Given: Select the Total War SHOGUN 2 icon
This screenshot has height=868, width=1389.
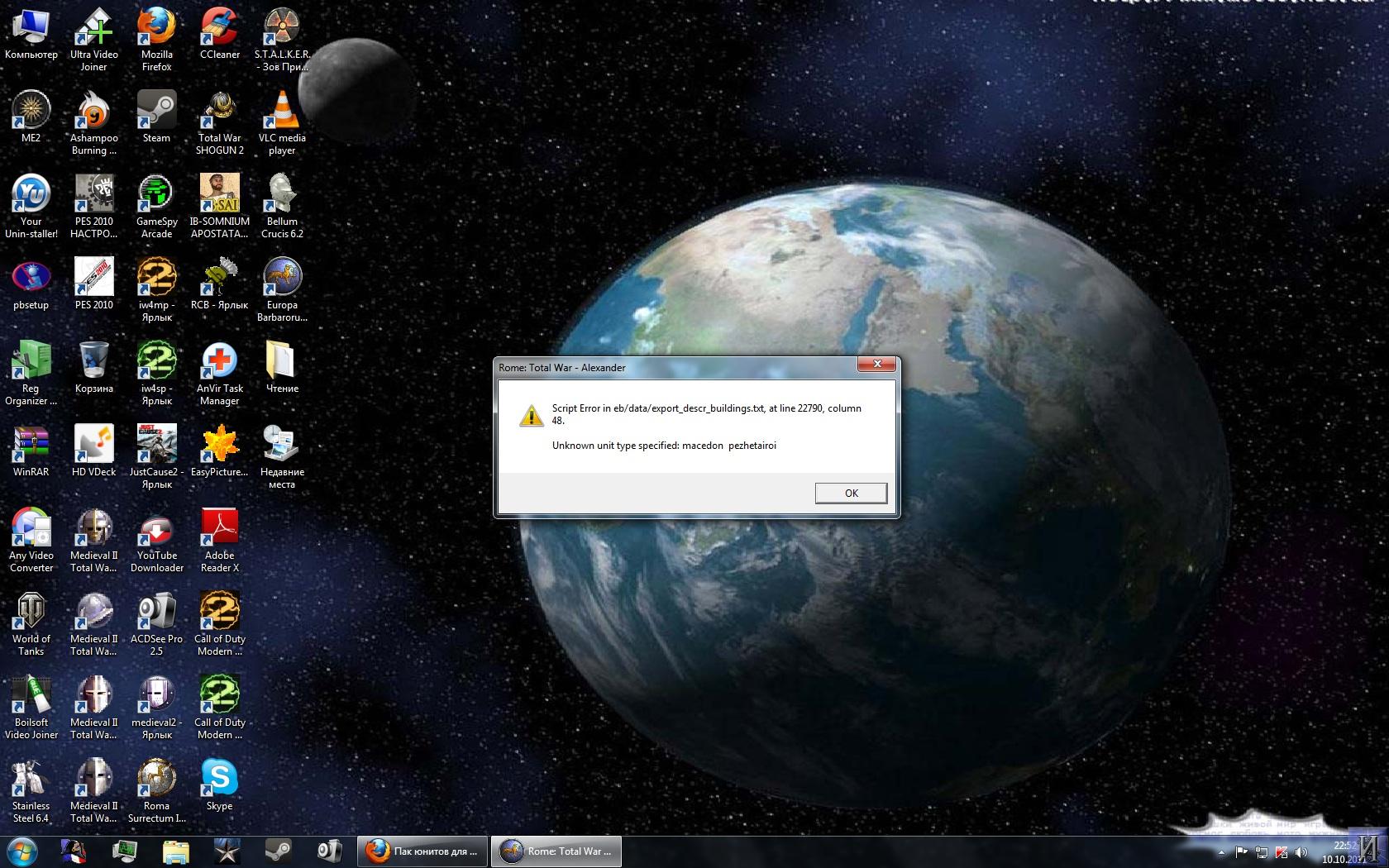Looking at the screenshot, I should tap(219, 122).
